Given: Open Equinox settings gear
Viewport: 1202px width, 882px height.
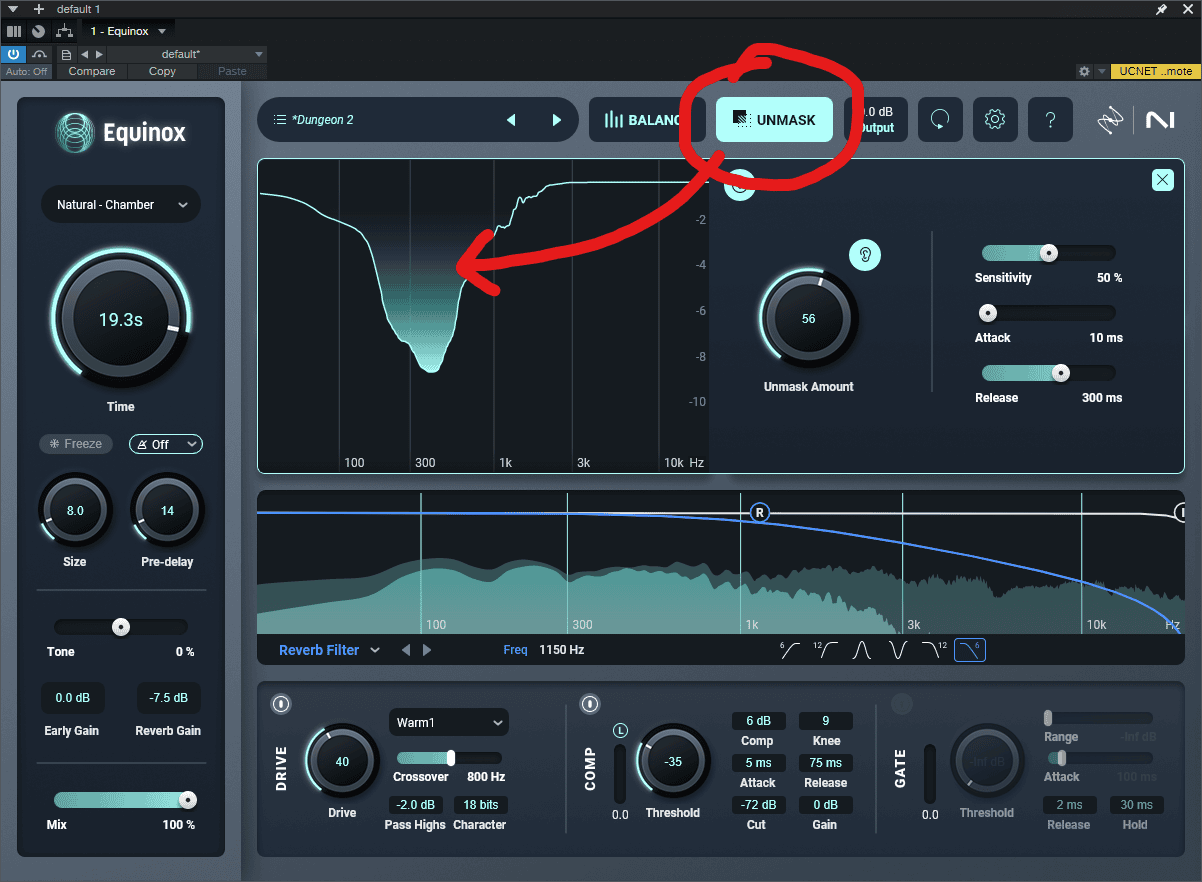Looking at the screenshot, I should pyautogui.click(x=994, y=120).
